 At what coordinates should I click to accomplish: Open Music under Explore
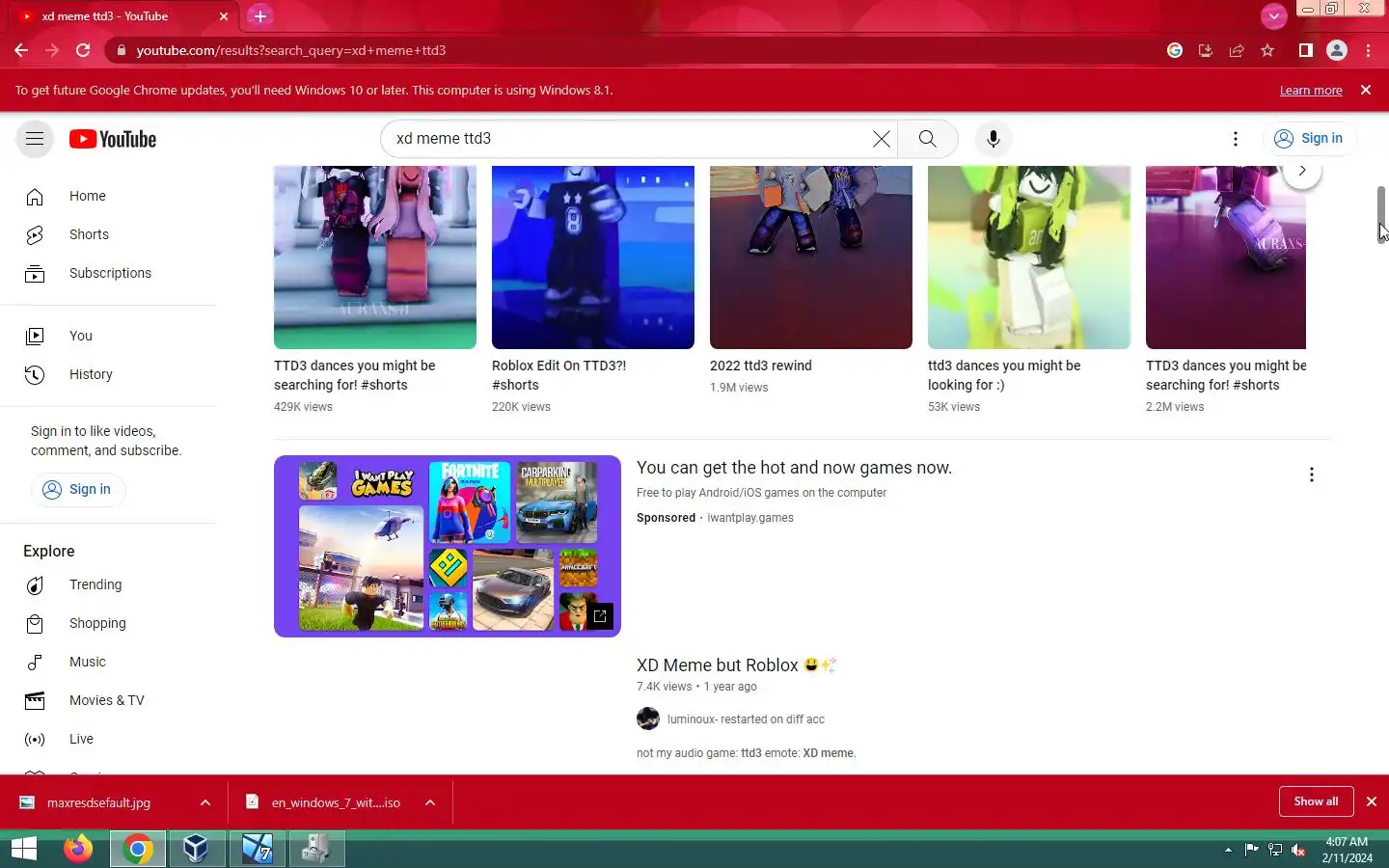(108, 662)
